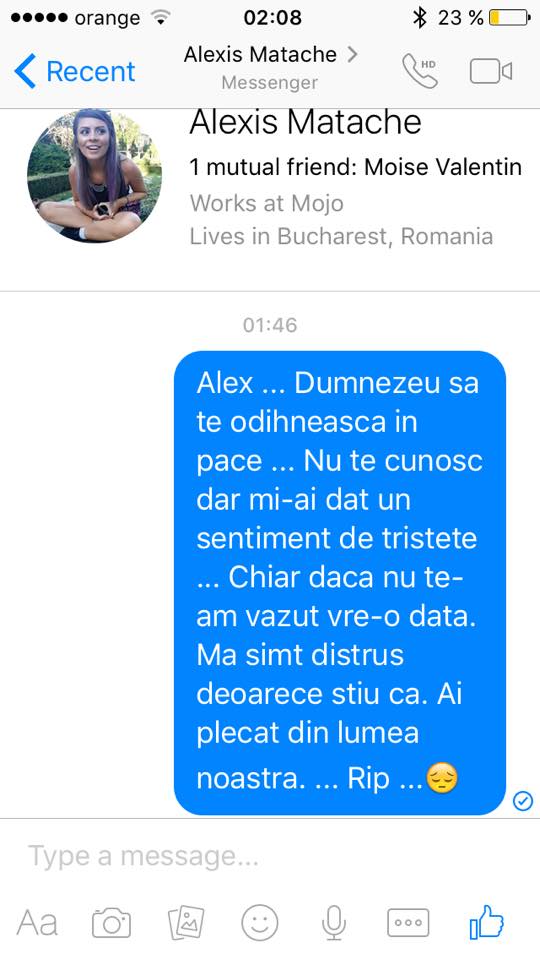
Task: Check the message delivered checkmark
Action: point(522,800)
